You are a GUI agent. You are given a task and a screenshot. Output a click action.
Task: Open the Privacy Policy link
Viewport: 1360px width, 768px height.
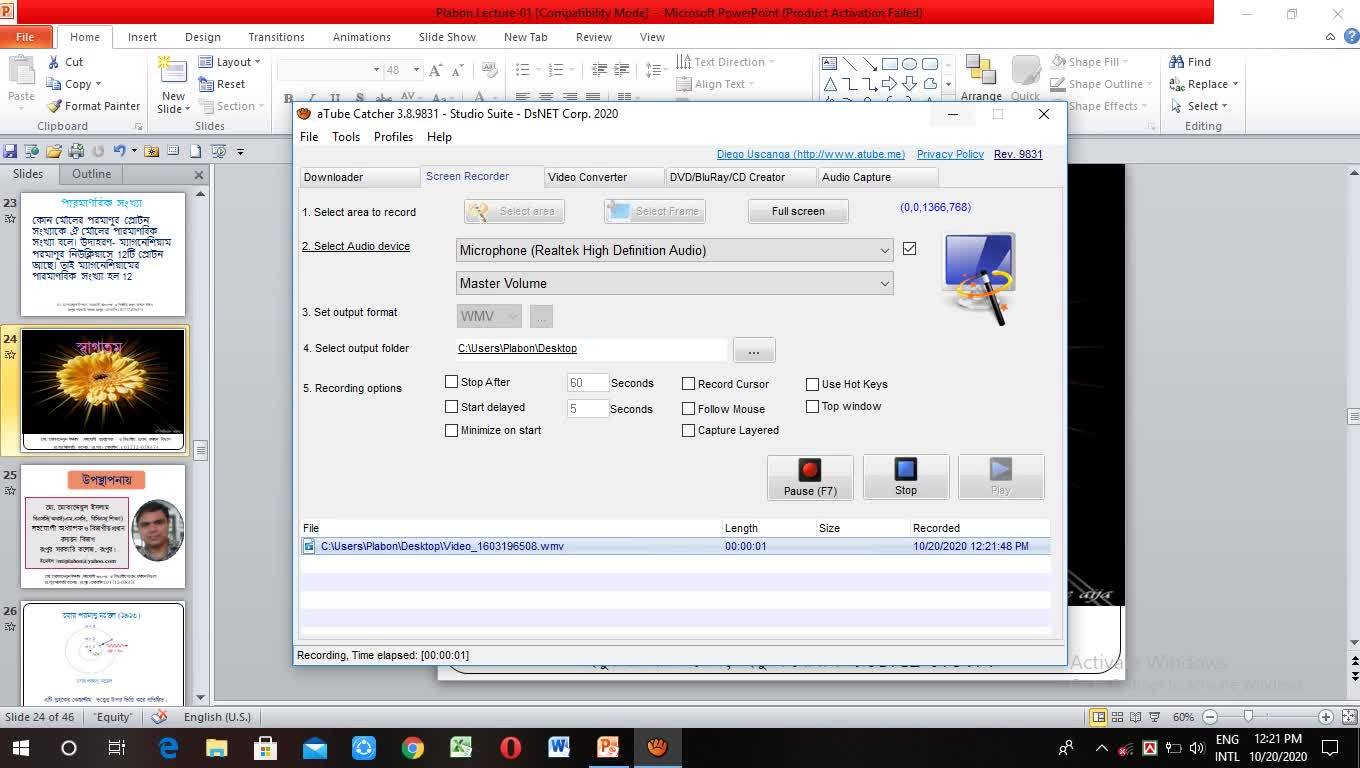pos(950,154)
